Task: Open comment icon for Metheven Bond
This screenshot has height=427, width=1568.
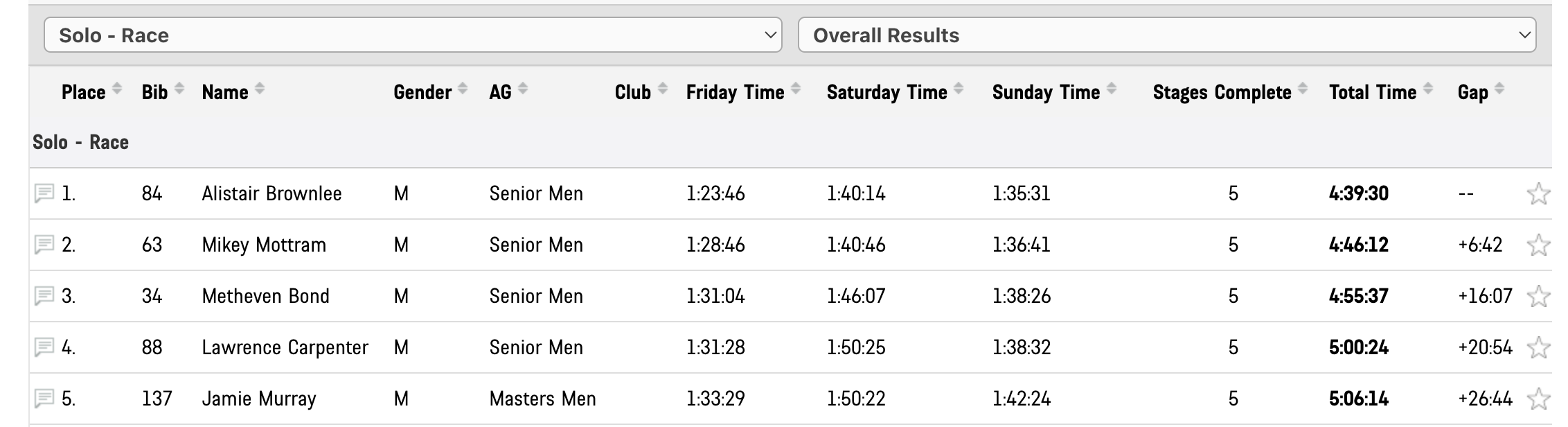Action: tap(44, 295)
